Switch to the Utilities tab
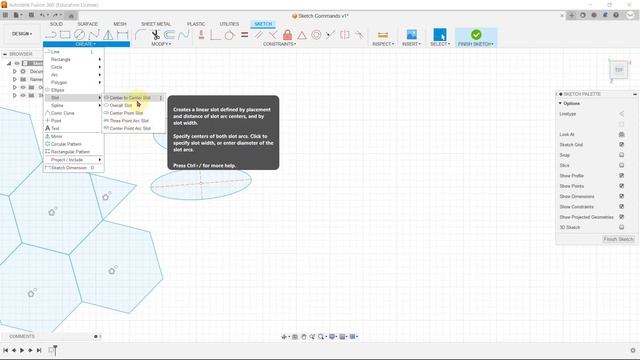Viewport: 640px width, 360px height. (x=229, y=24)
